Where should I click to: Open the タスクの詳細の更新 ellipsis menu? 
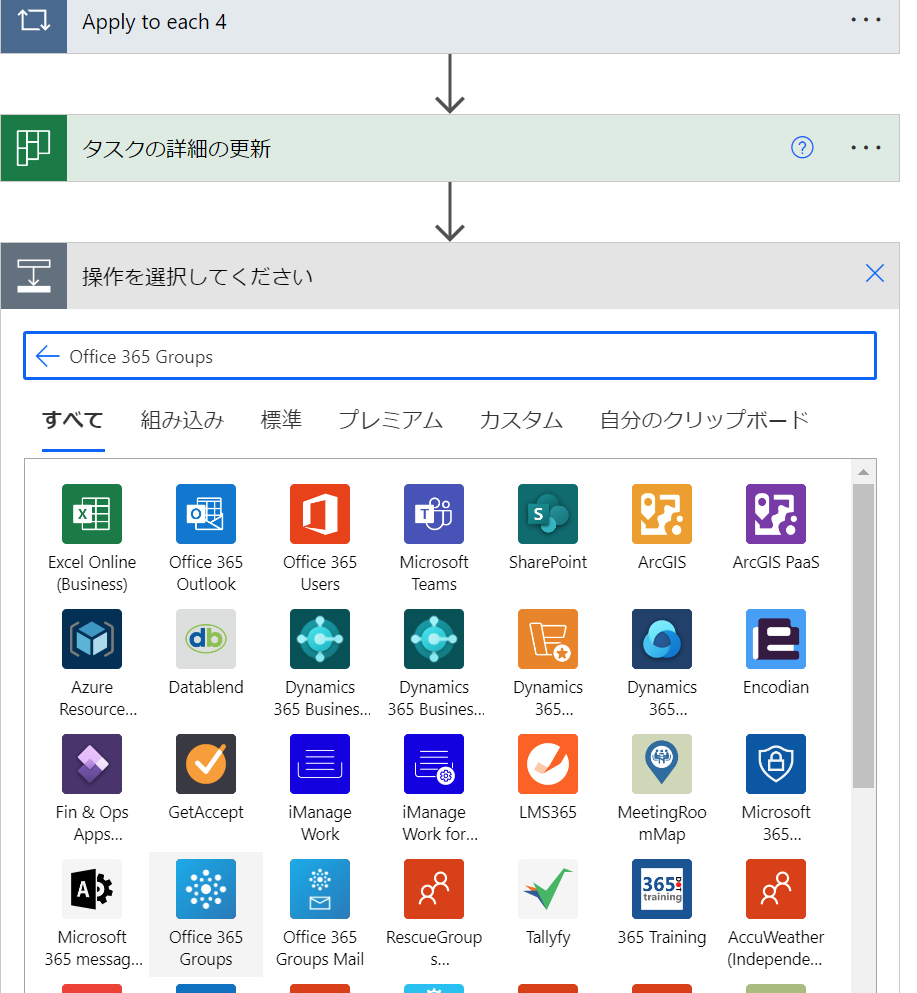click(x=865, y=148)
